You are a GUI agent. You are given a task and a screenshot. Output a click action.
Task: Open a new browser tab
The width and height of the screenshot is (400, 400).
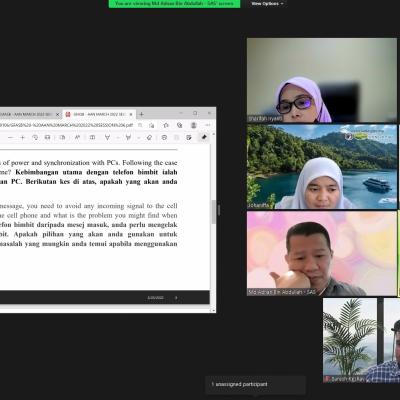(141, 114)
